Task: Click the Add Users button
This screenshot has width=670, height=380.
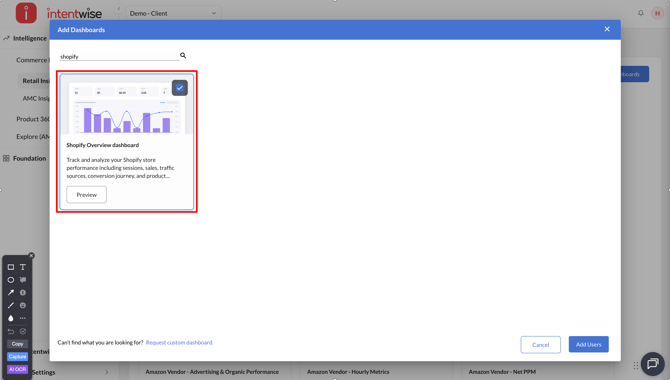Action: tap(588, 345)
